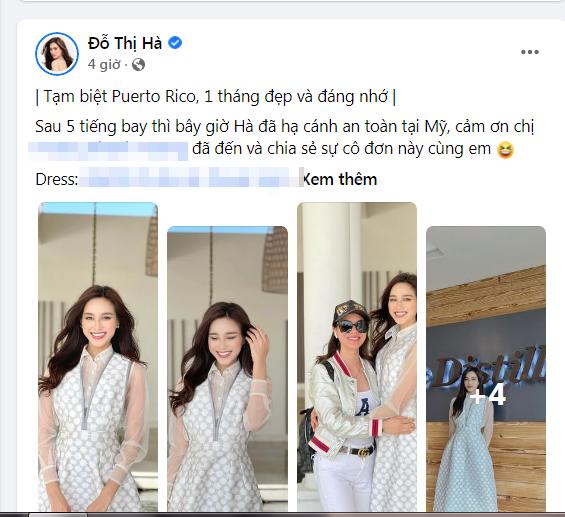Click the caption line starting "Sau 5 tiếng bay"
Image resolution: width=565 pixels, height=517 pixels.
click(x=285, y=127)
